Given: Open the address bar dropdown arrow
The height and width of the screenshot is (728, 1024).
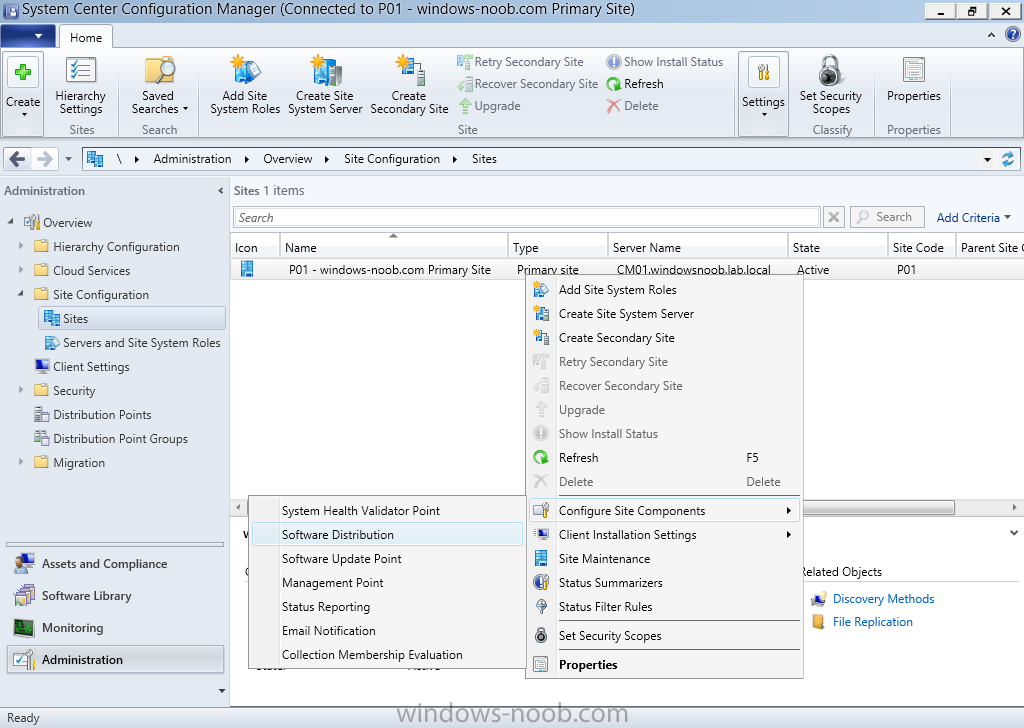Looking at the screenshot, I should (987, 159).
